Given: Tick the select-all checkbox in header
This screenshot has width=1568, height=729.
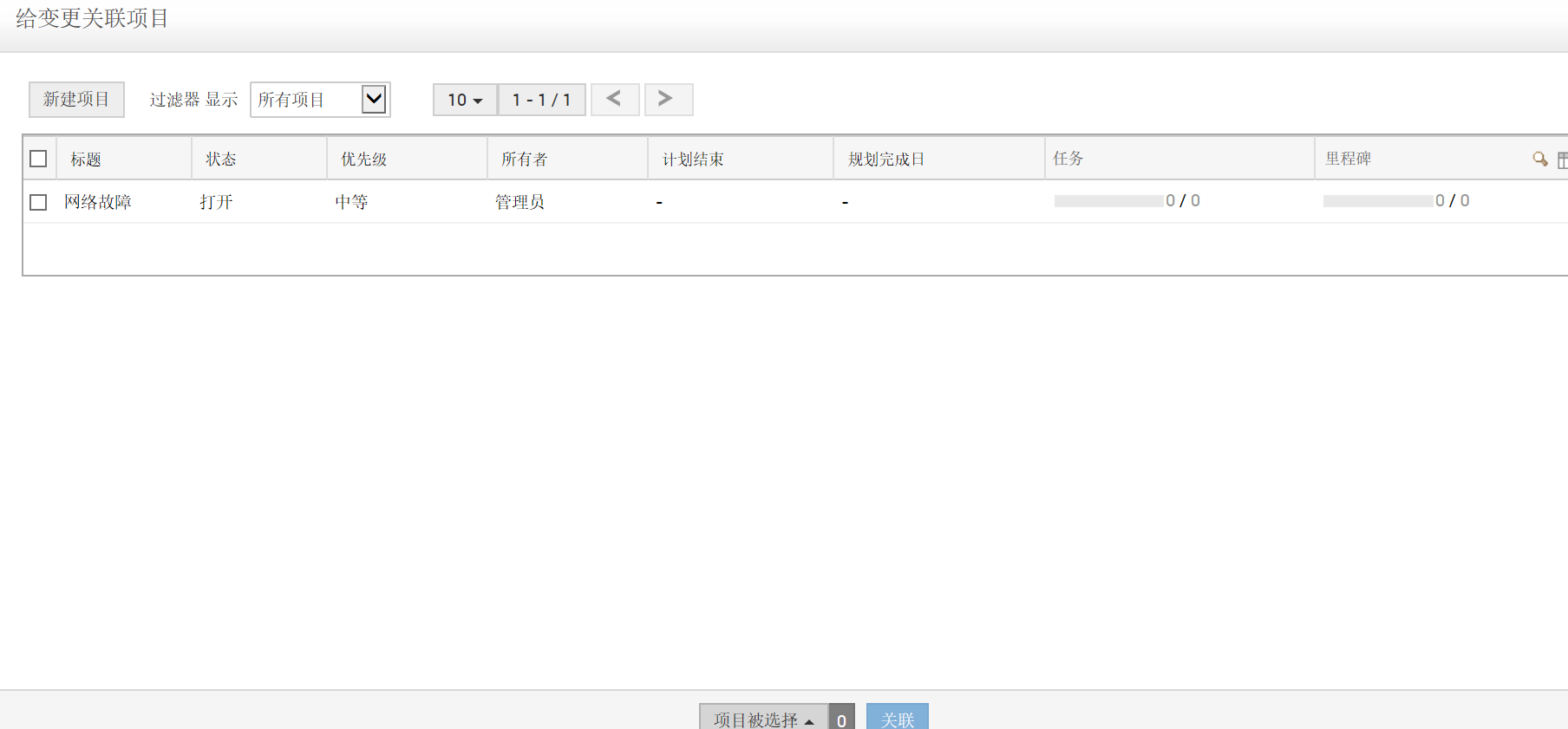Looking at the screenshot, I should click(38, 159).
